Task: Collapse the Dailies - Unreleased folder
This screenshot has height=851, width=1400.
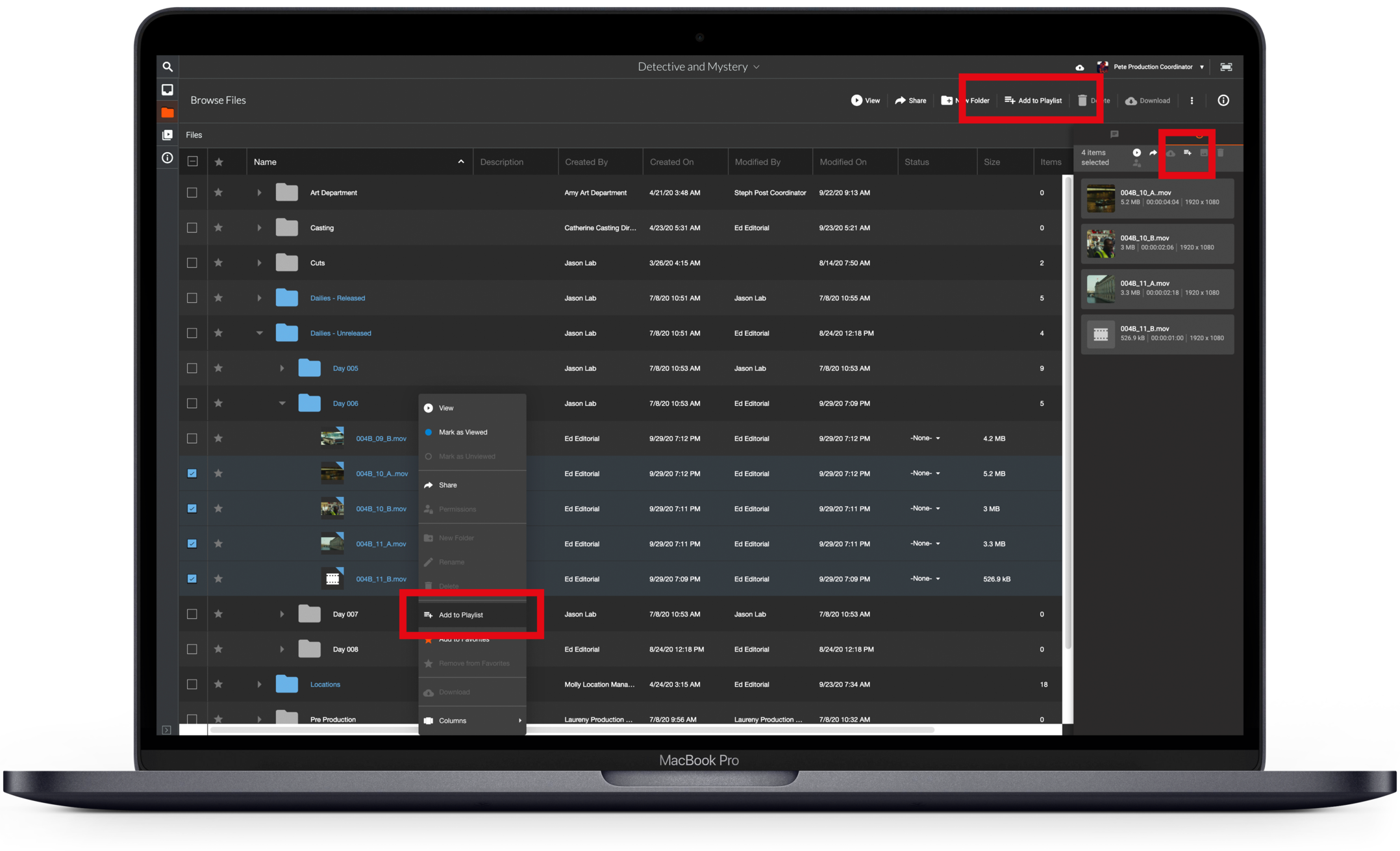Action: pos(259,333)
